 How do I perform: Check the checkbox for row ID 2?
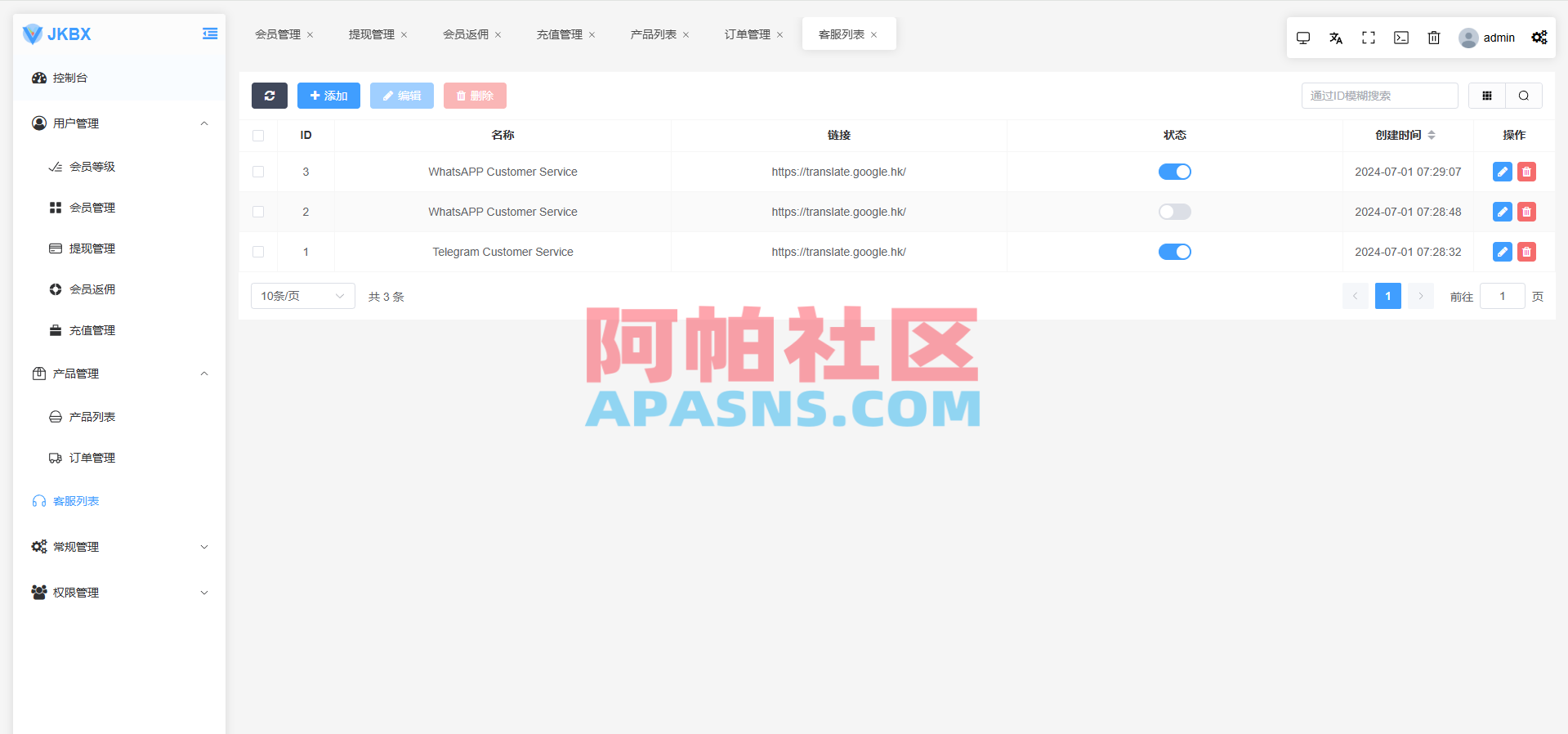pyautogui.click(x=258, y=212)
